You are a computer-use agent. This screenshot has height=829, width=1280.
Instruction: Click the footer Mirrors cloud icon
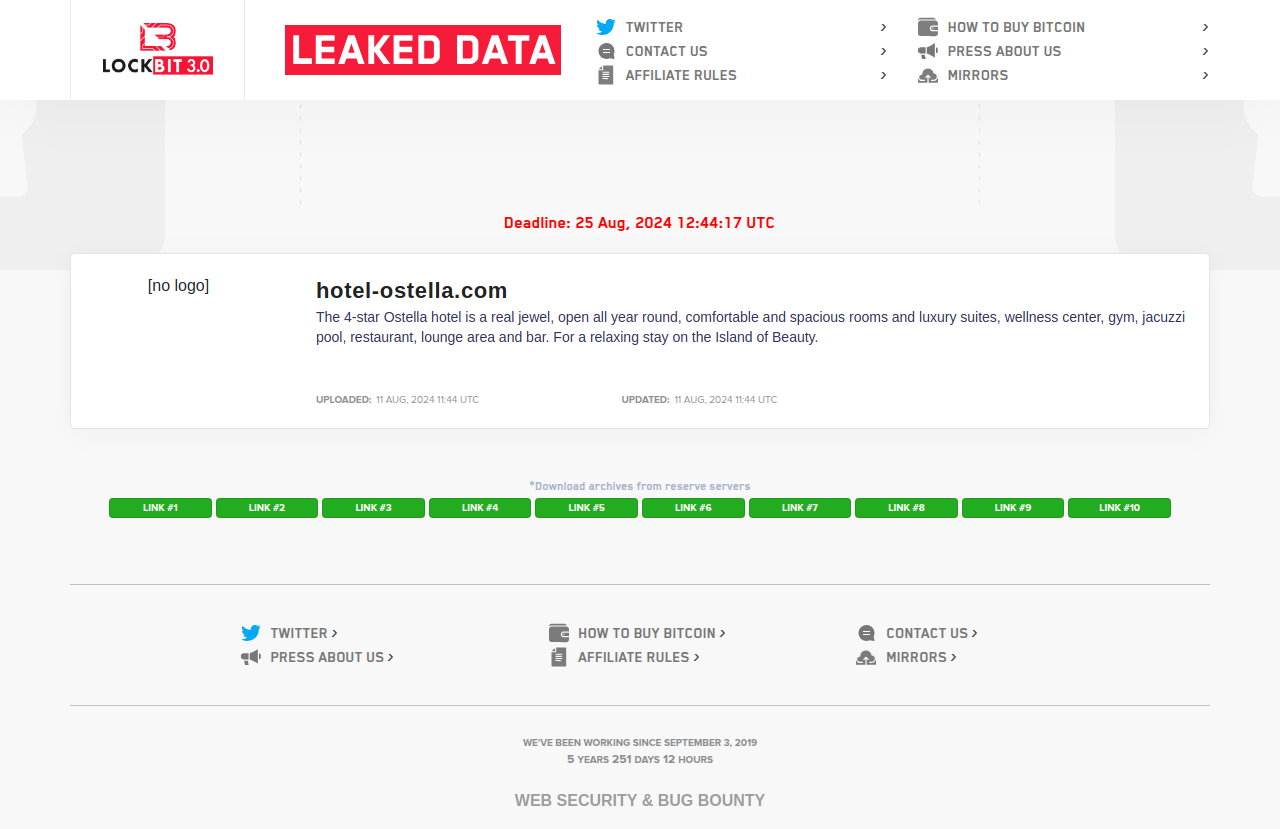[866, 657]
